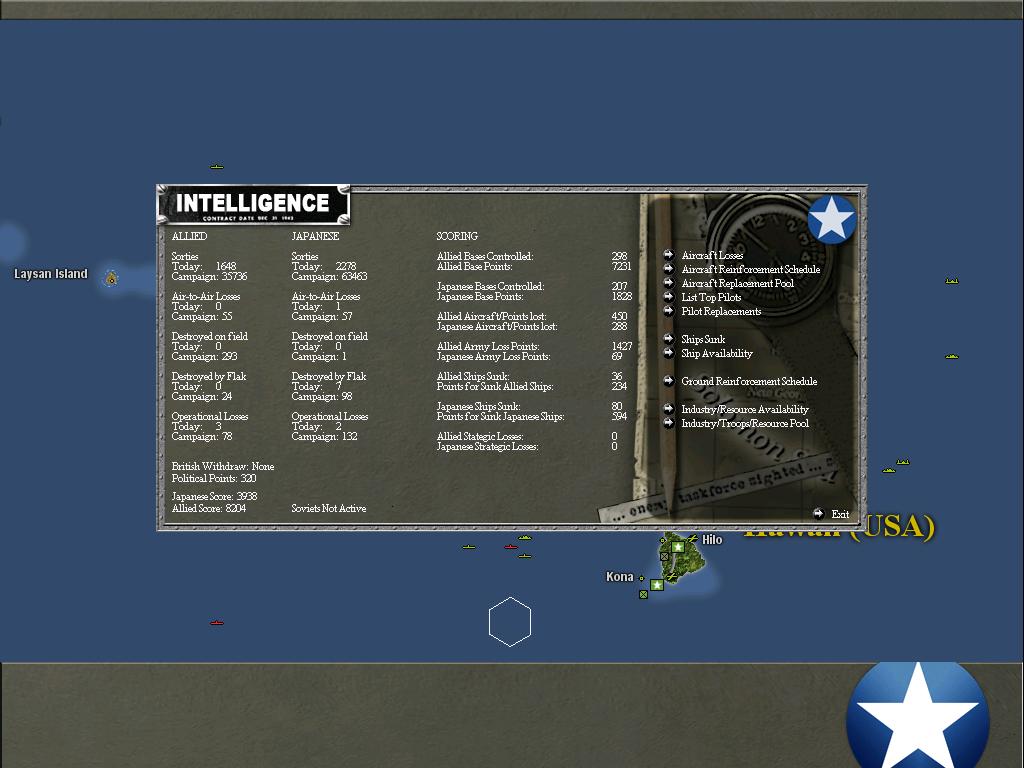This screenshot has height=768, width=1024.
Task: Select the Laysan Island base icon
Action: tap(111, 278)
